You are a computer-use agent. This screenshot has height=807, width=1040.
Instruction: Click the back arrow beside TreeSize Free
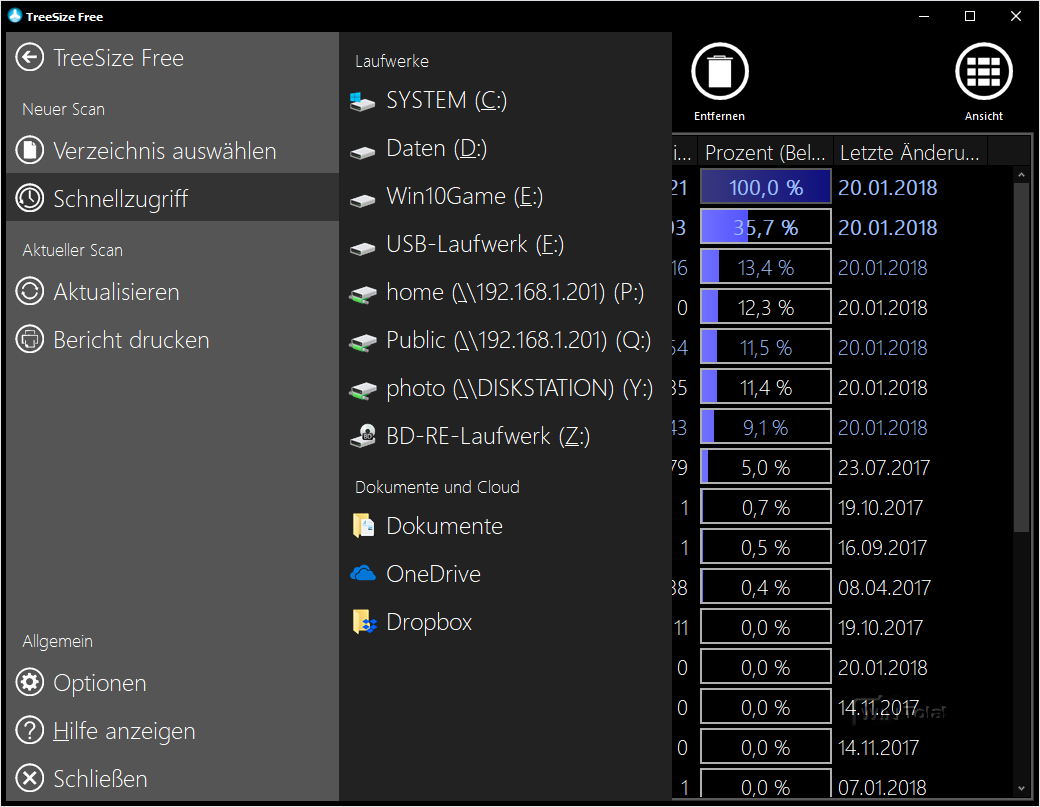pos(30,58)
